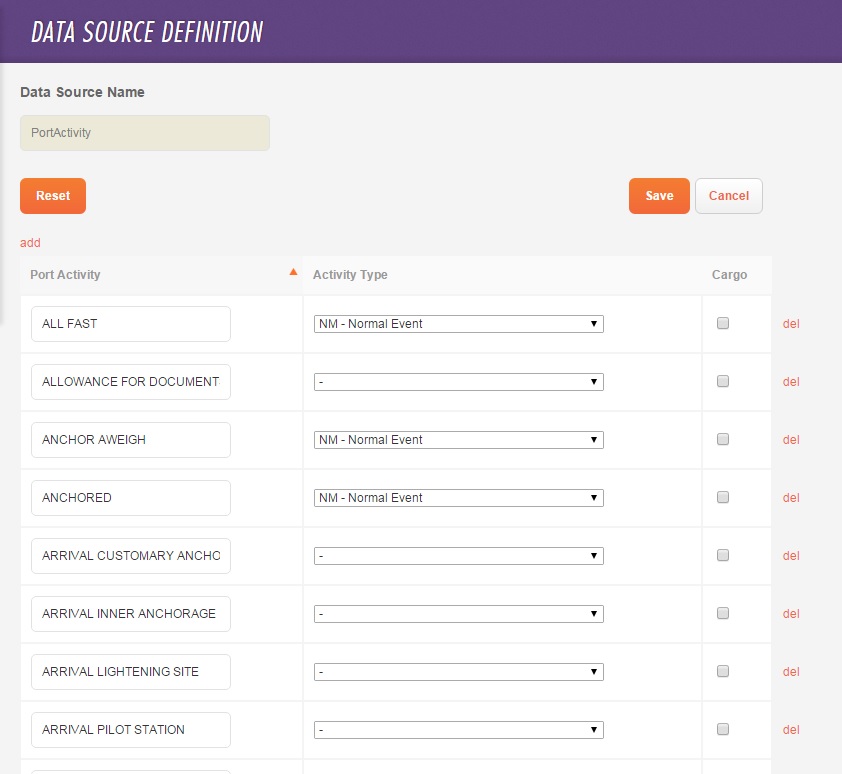This screenshot has height=774, width=842.
Task: Expand Activity Type for ALLOWANCE FOR DOCUMENT
Action: click(x=458, y=382)
